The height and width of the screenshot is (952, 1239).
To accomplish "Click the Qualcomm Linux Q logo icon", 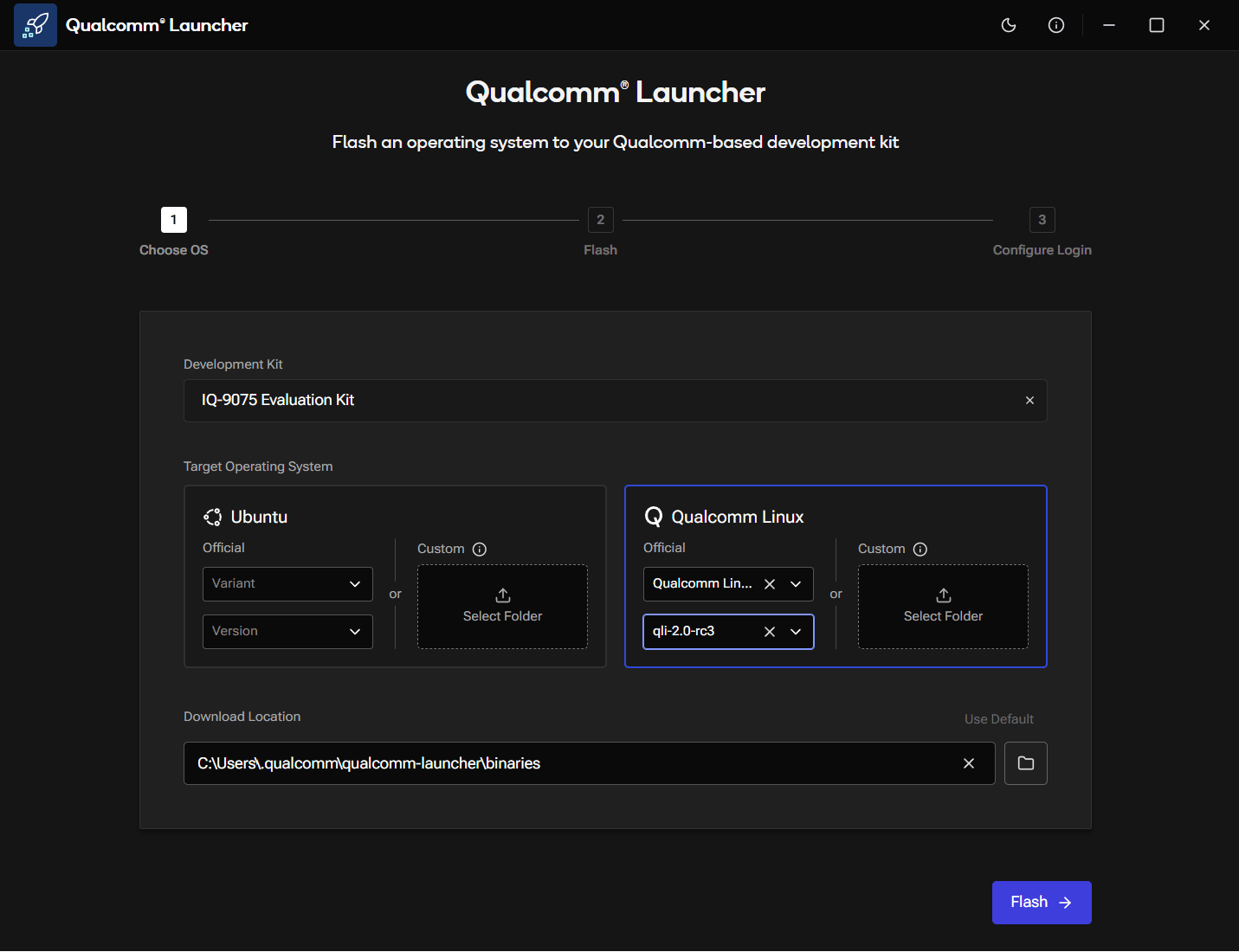I will pyautogui.click(x=654, y=517).
